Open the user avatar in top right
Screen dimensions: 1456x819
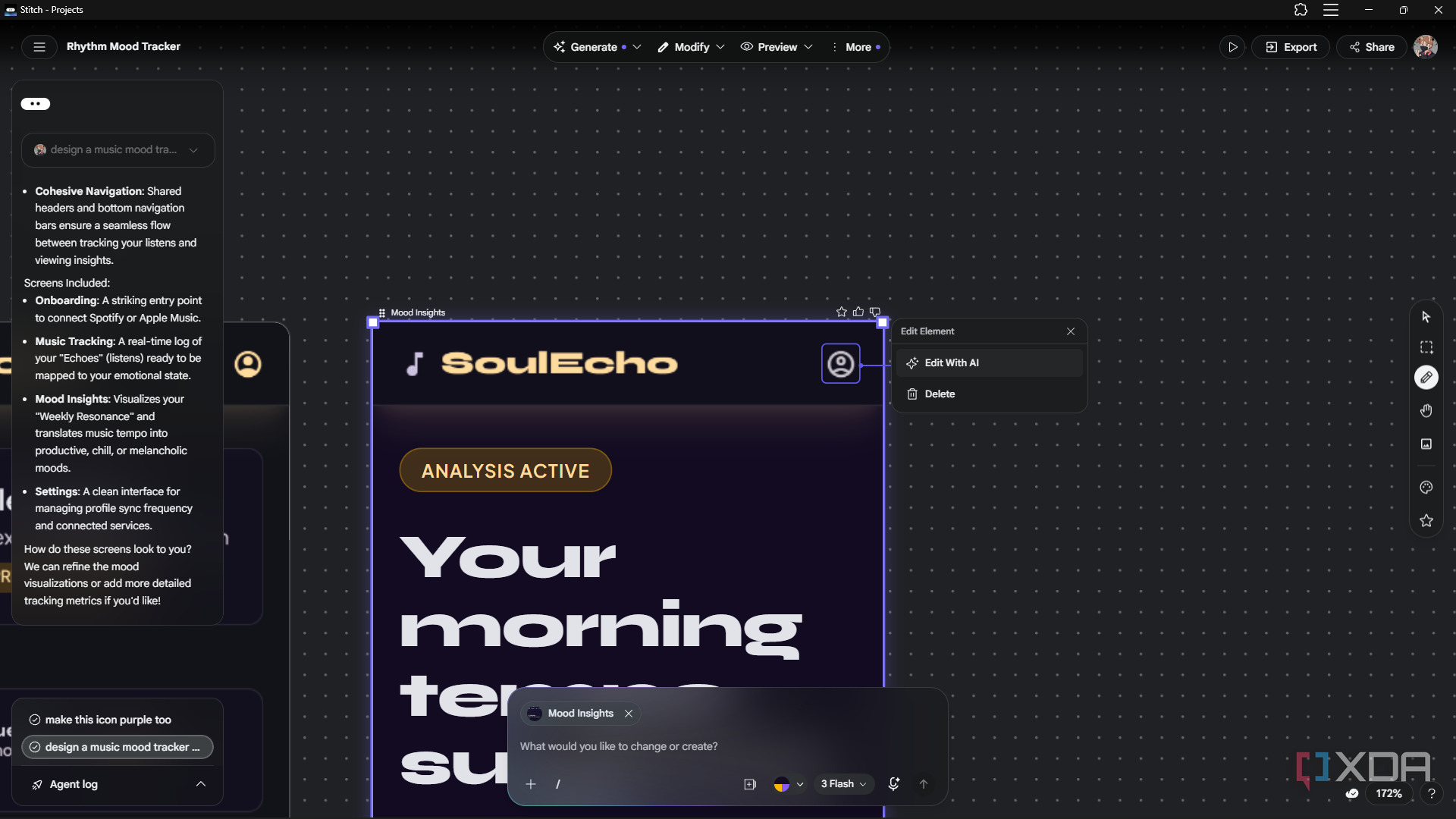click(x=1426, y=47)
